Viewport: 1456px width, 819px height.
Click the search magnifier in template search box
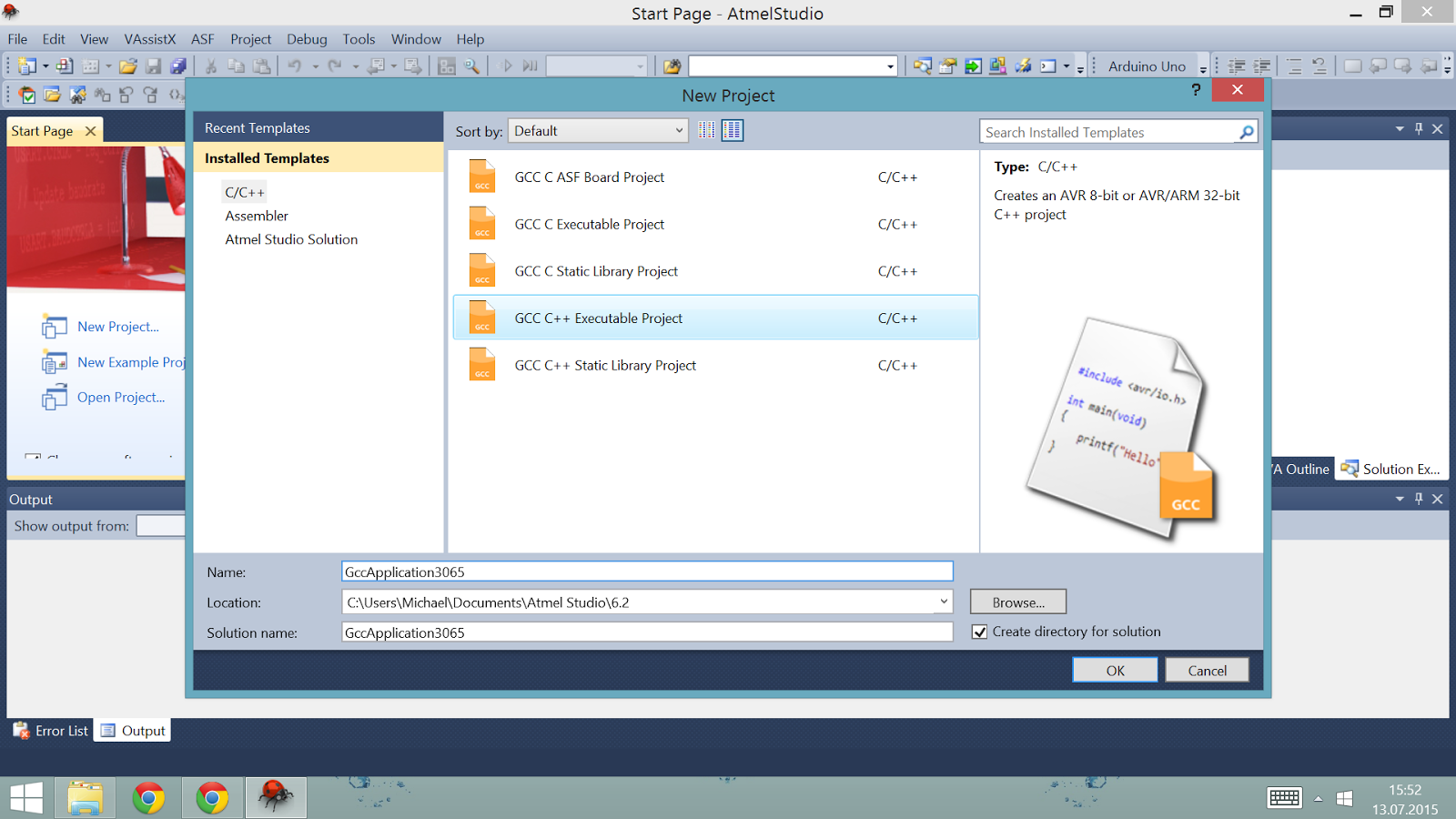click(1247, 132)
